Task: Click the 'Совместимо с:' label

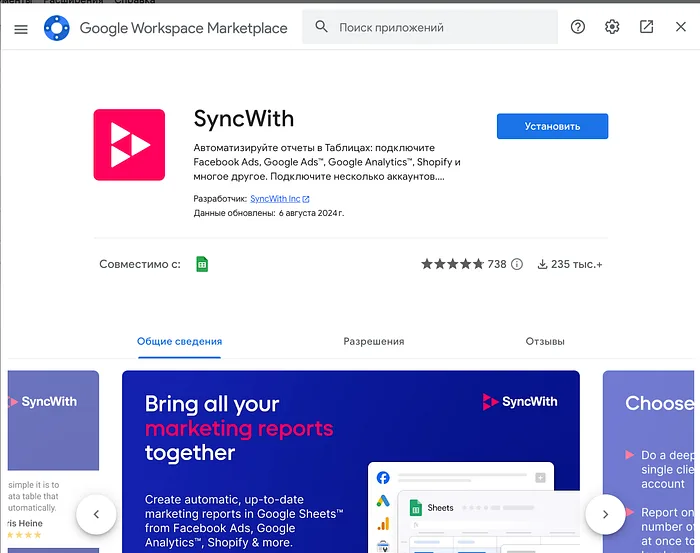Action: tap(140, 264)
